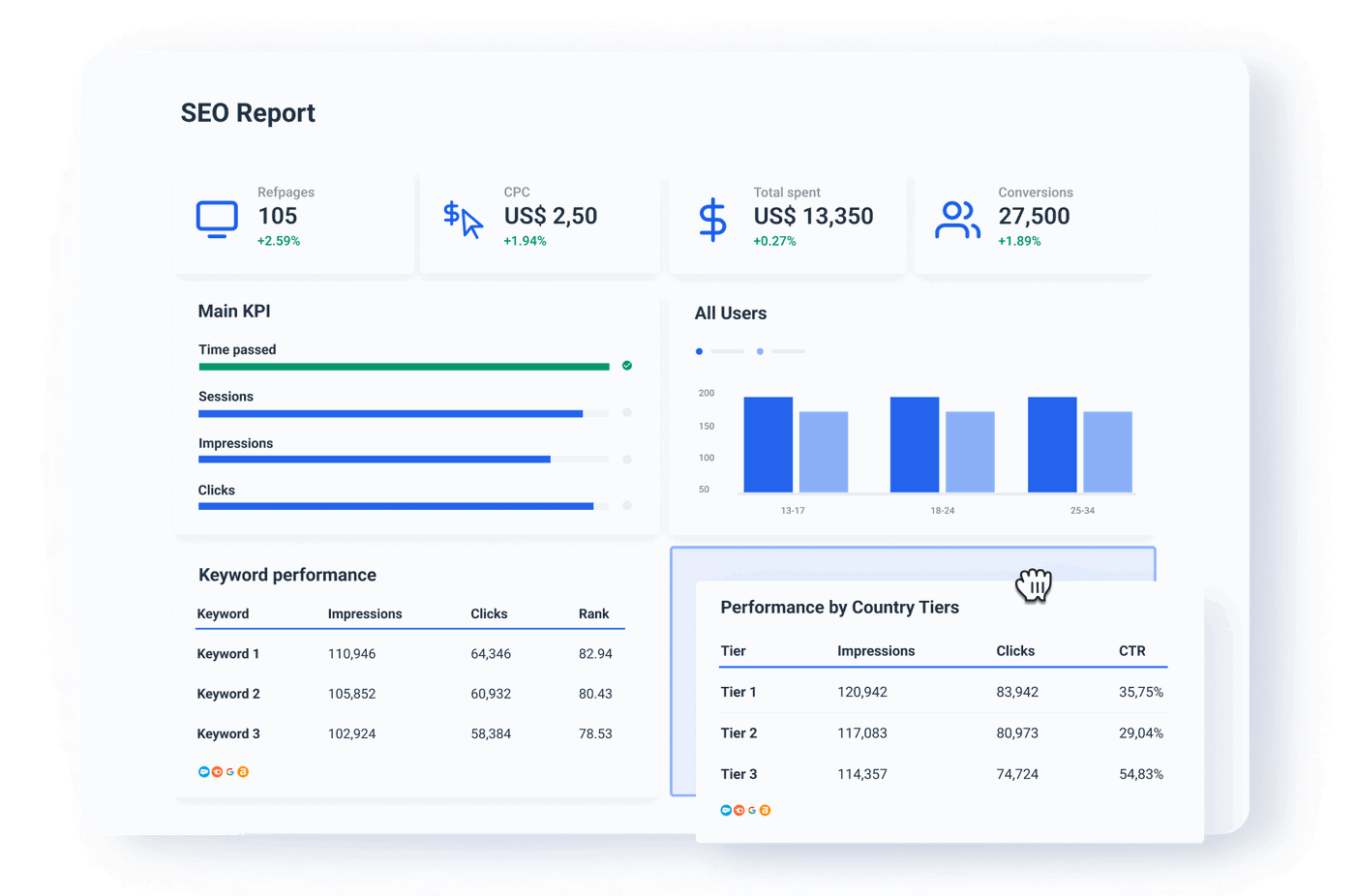
Task: Click the CTR column header in country tiers
Action: tap(1132, 650)
